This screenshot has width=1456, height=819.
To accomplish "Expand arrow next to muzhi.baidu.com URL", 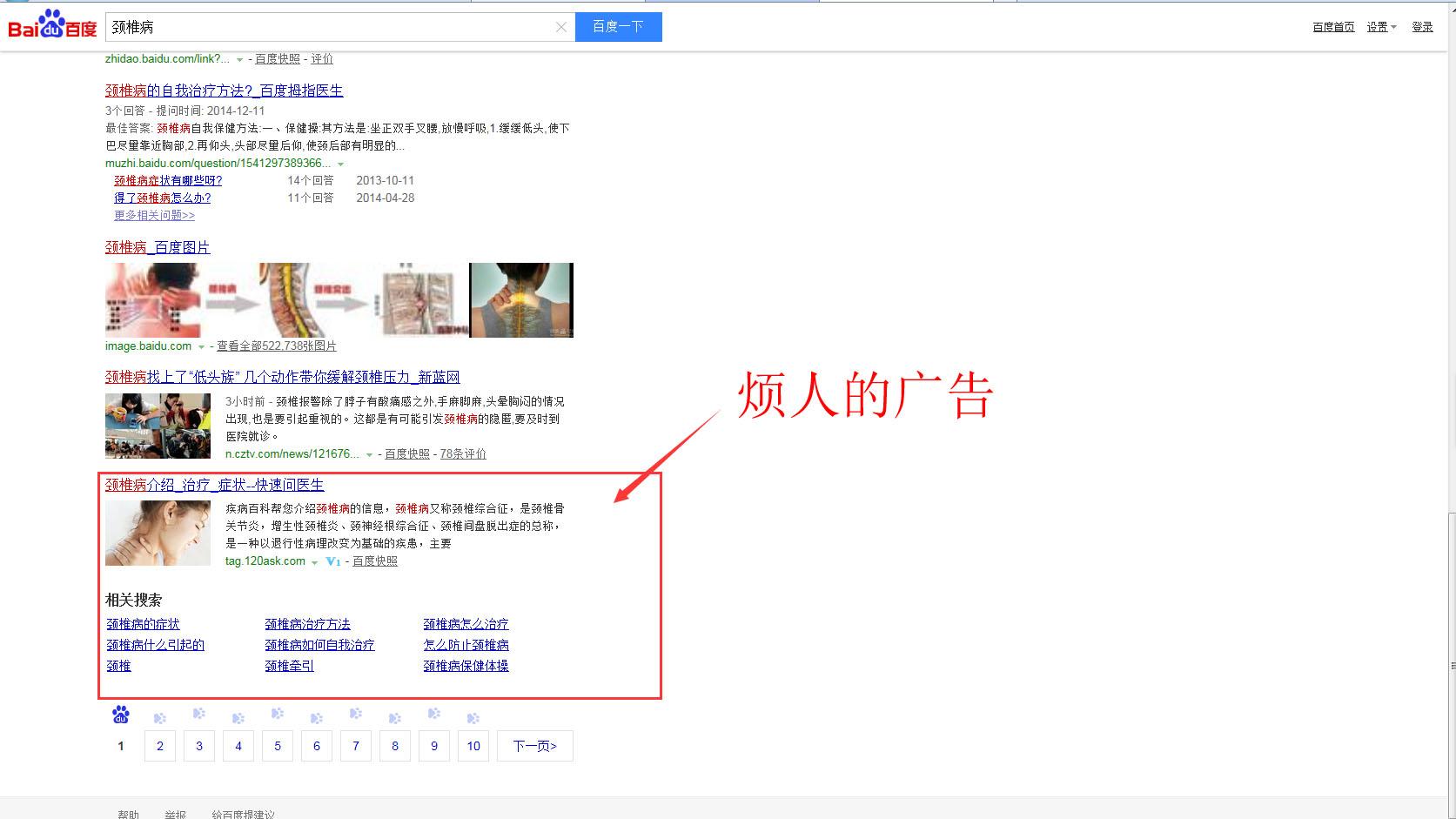I will coord(340,164).
